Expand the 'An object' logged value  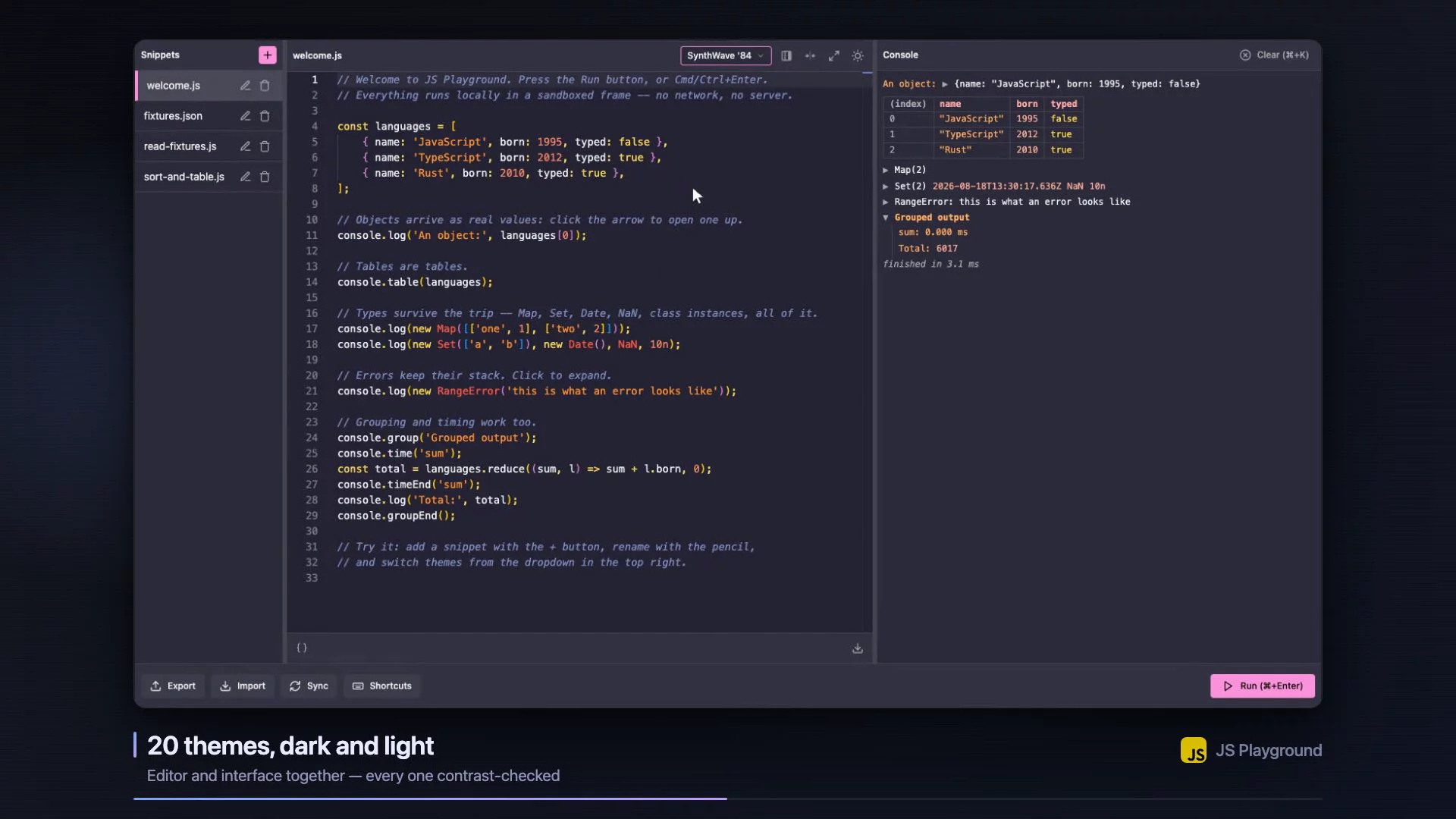[x=945, y=84]
